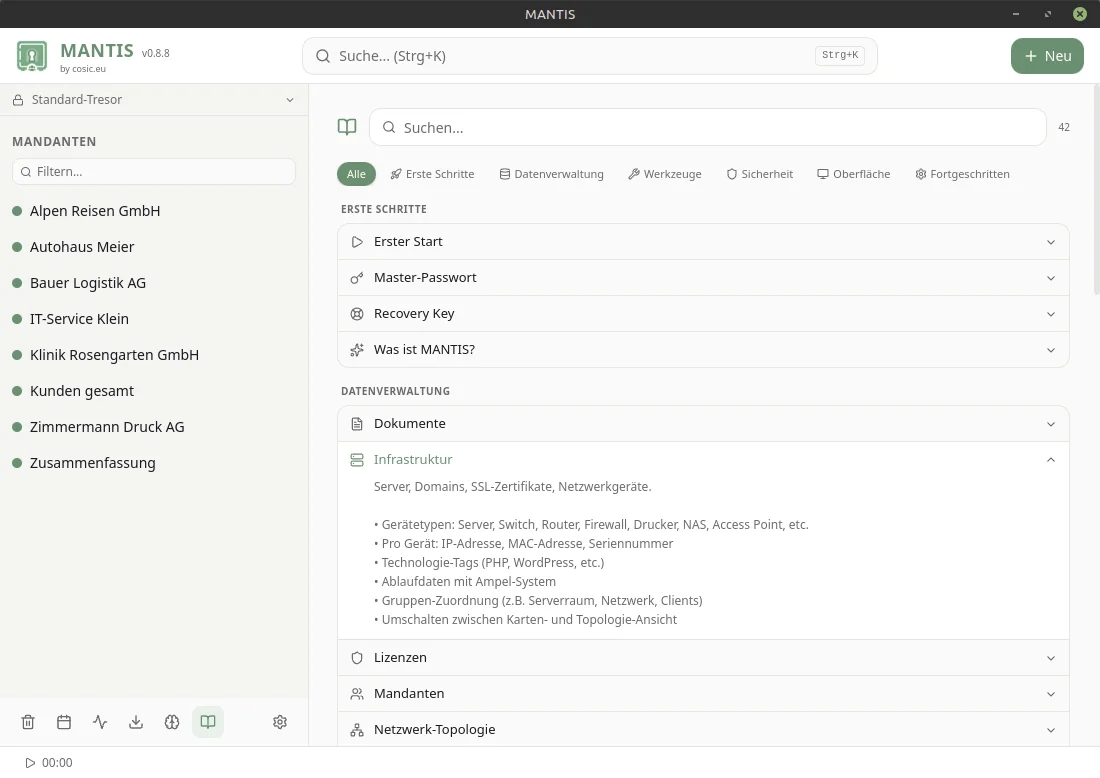
Task: Click the book icon beside help search
Action: pos(347,127)
